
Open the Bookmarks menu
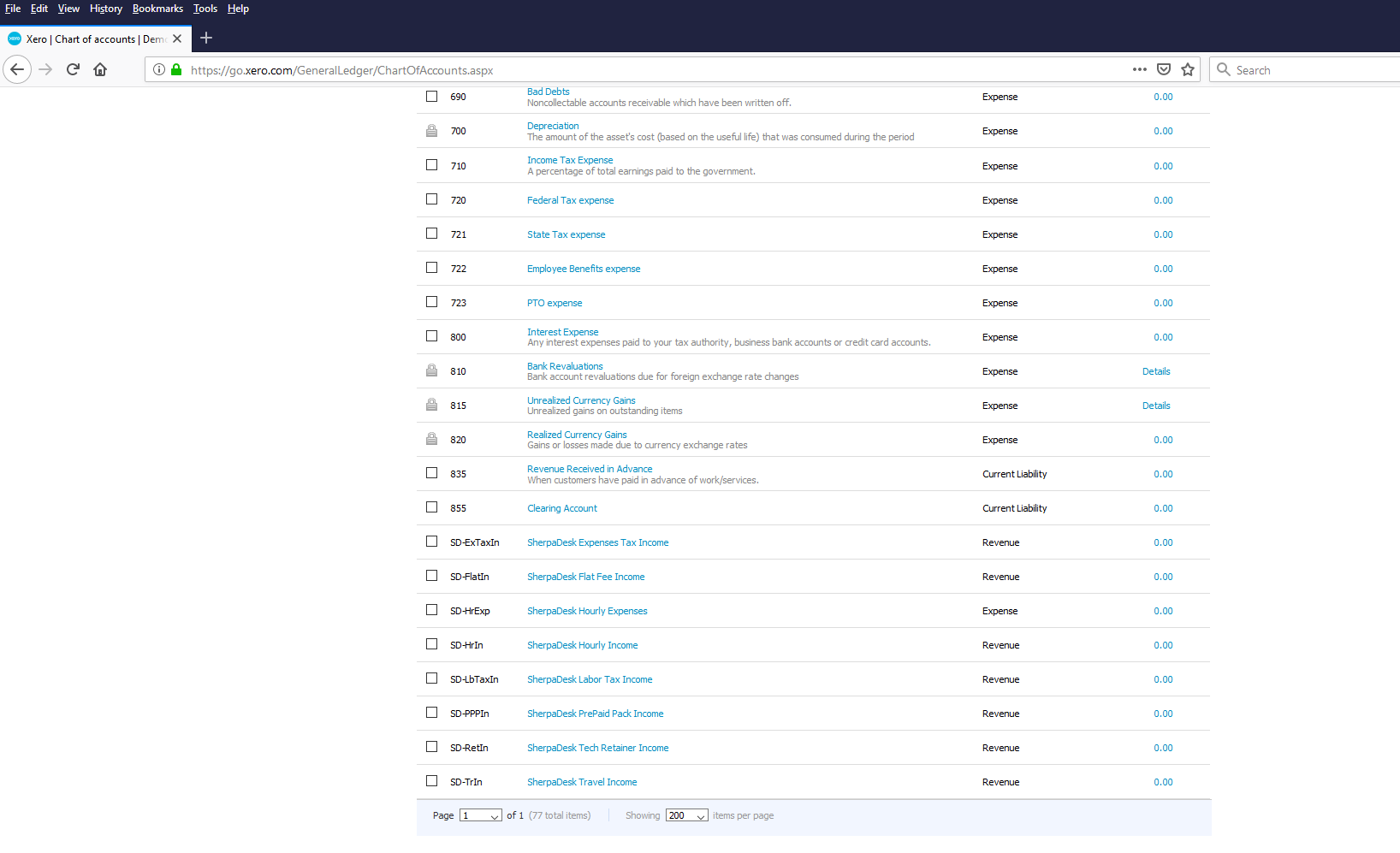(x=157, y=9)
